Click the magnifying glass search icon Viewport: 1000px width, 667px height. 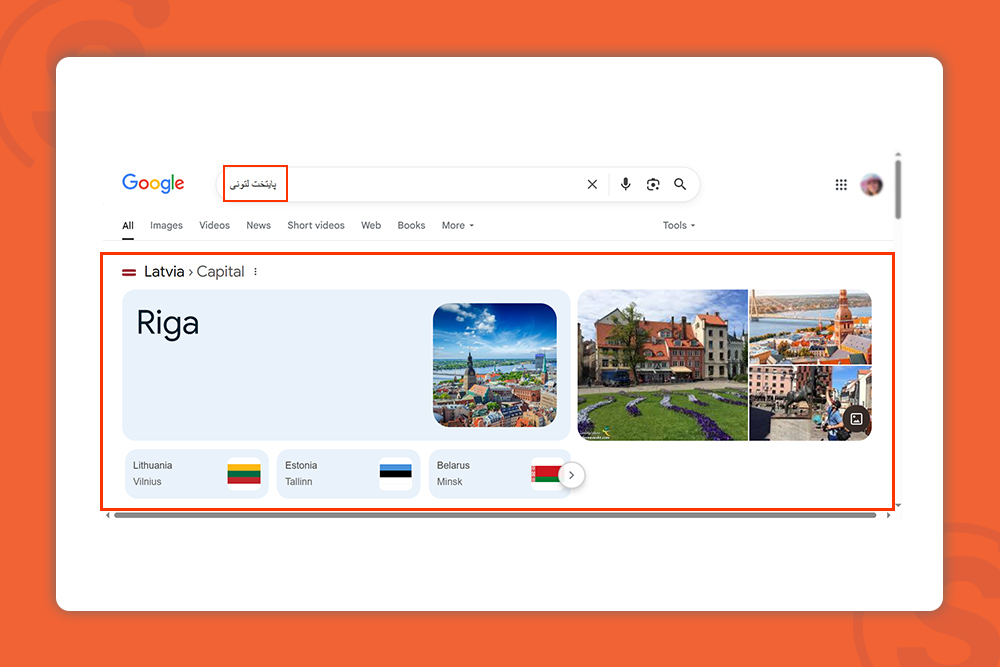point(680,184)
